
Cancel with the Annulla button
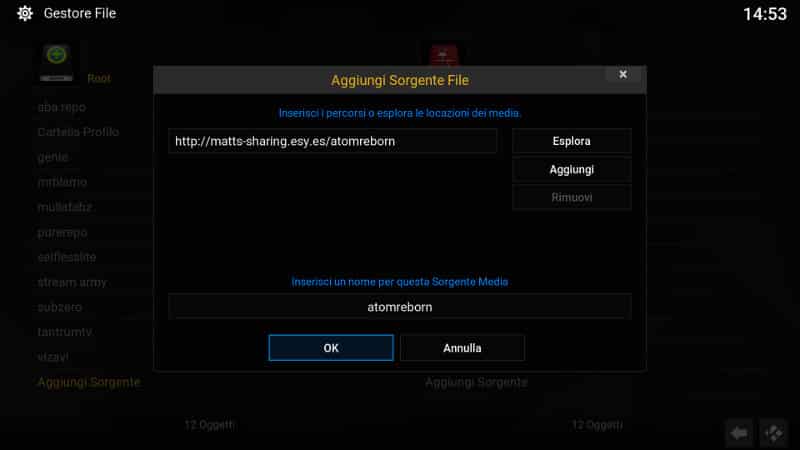pos(462,348)
